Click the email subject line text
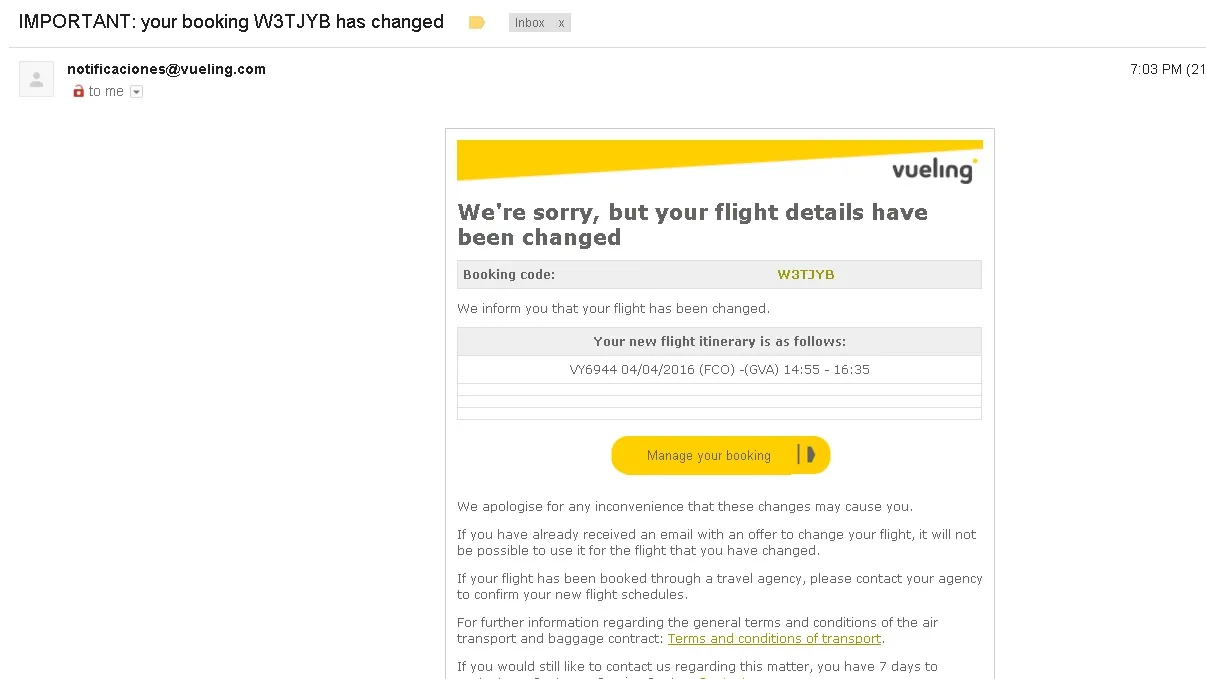1206x679 pixels. pos(231,22)
